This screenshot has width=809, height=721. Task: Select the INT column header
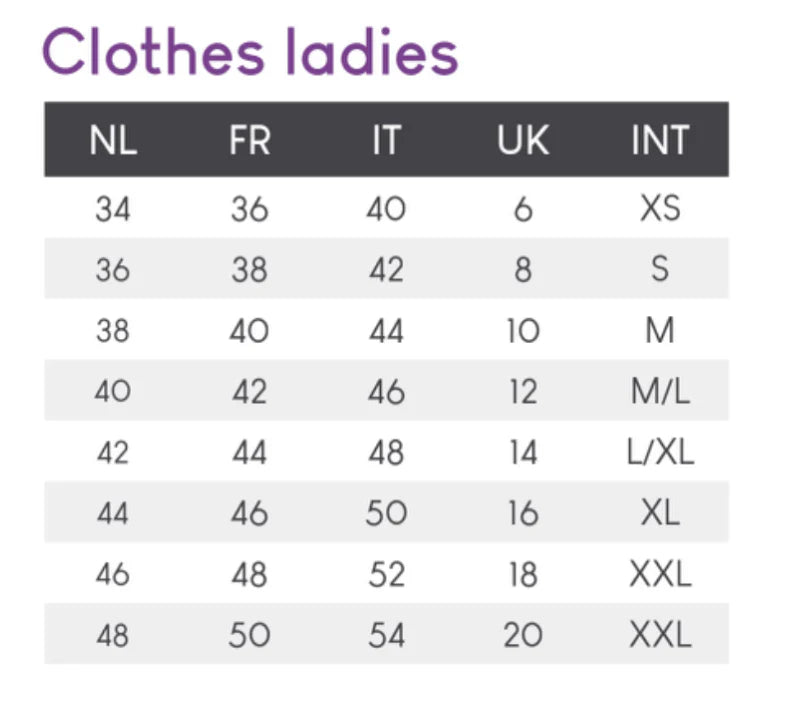point(660,141)
